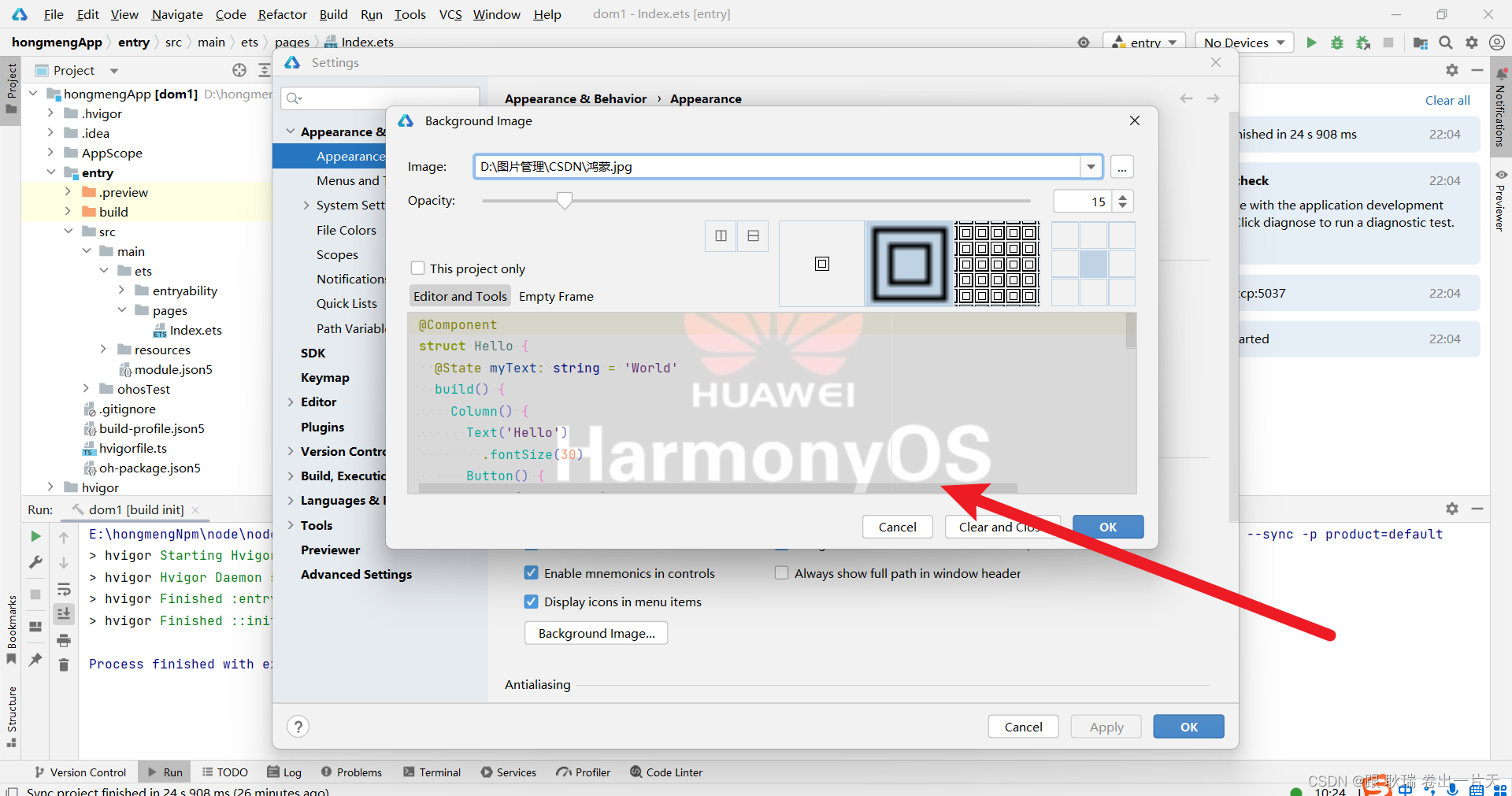Expand the resources folder in project tree

click(x=103, y=350)
